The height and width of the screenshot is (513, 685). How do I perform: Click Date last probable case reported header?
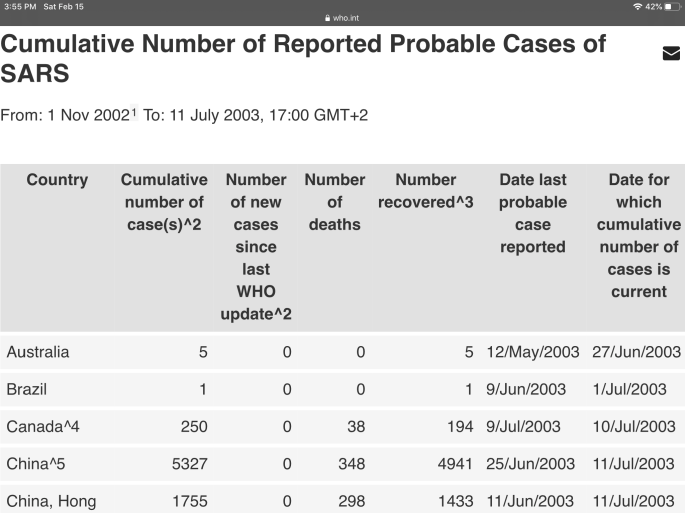(x=532, y=213)
